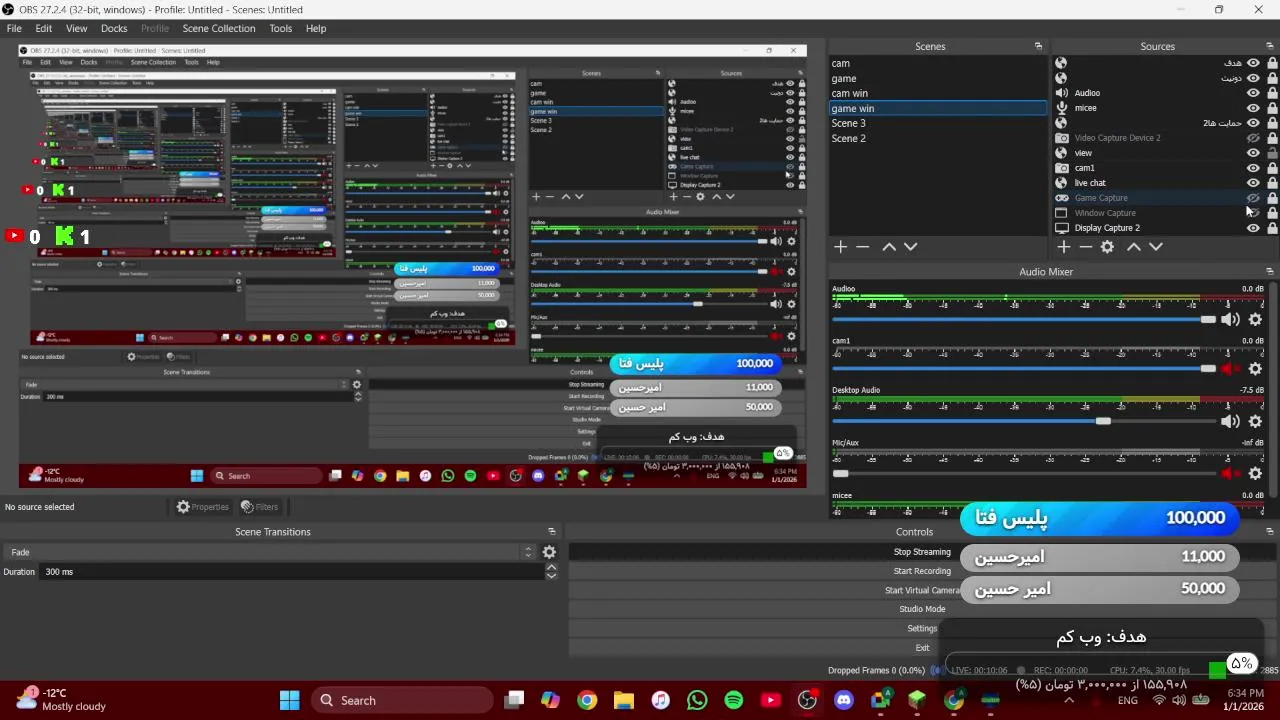This screenshot has width=1280, height=720.
Task: Open File in the top menu bar
Action: point(14,28)
